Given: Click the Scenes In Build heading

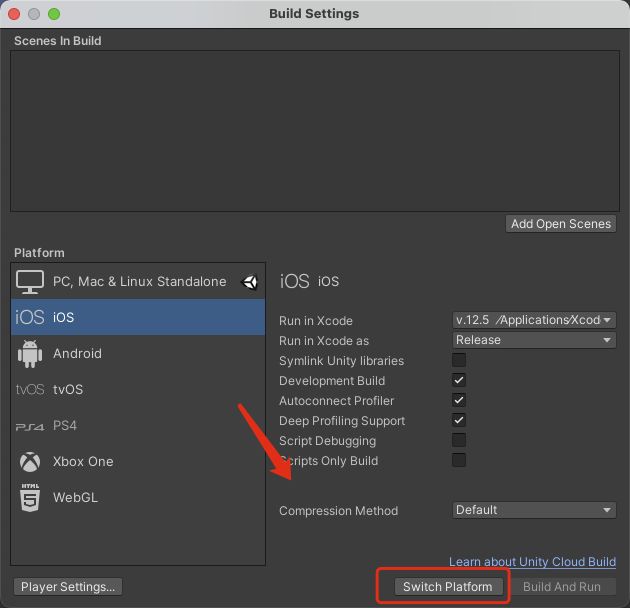Looking at the screenshot, I should tap(58, 41).
